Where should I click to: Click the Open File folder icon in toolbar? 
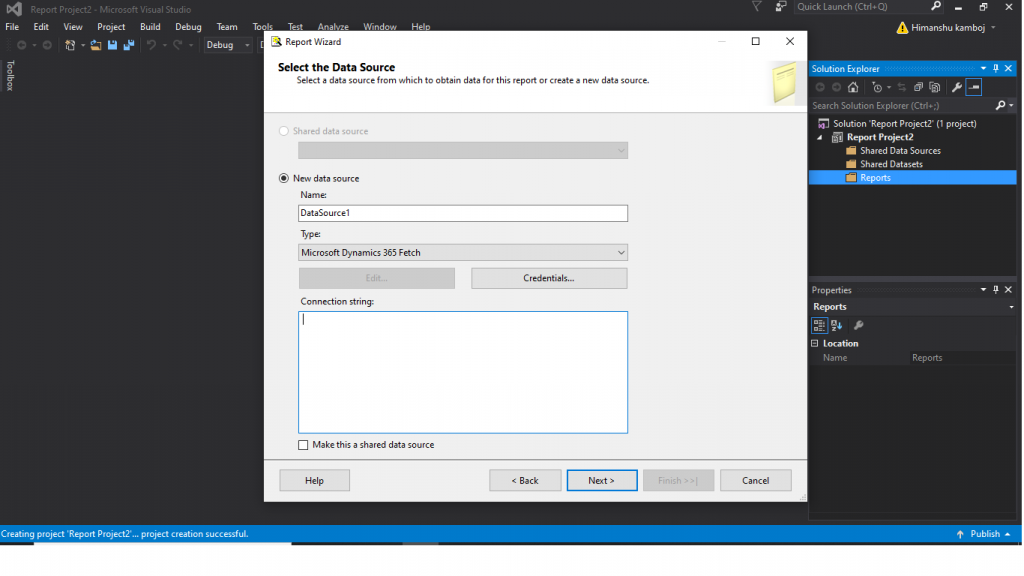[x=96, y=45]
